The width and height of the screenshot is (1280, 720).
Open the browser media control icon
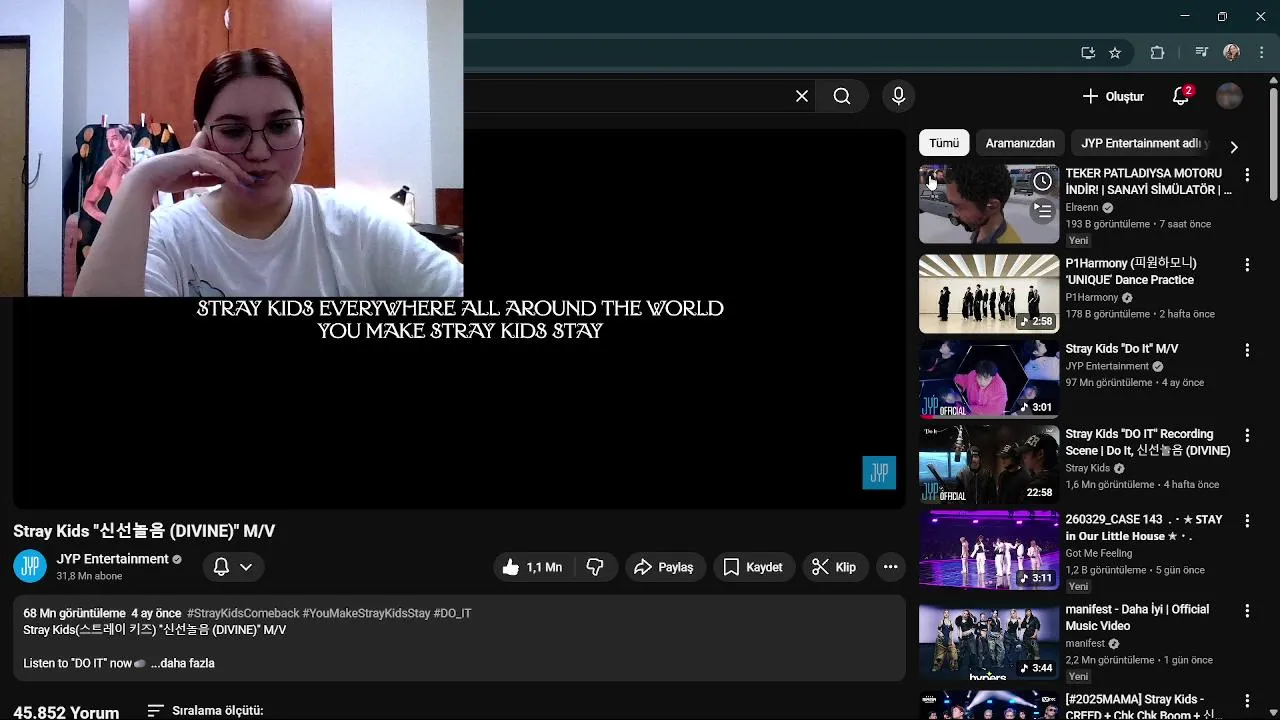pos(1202,53)
